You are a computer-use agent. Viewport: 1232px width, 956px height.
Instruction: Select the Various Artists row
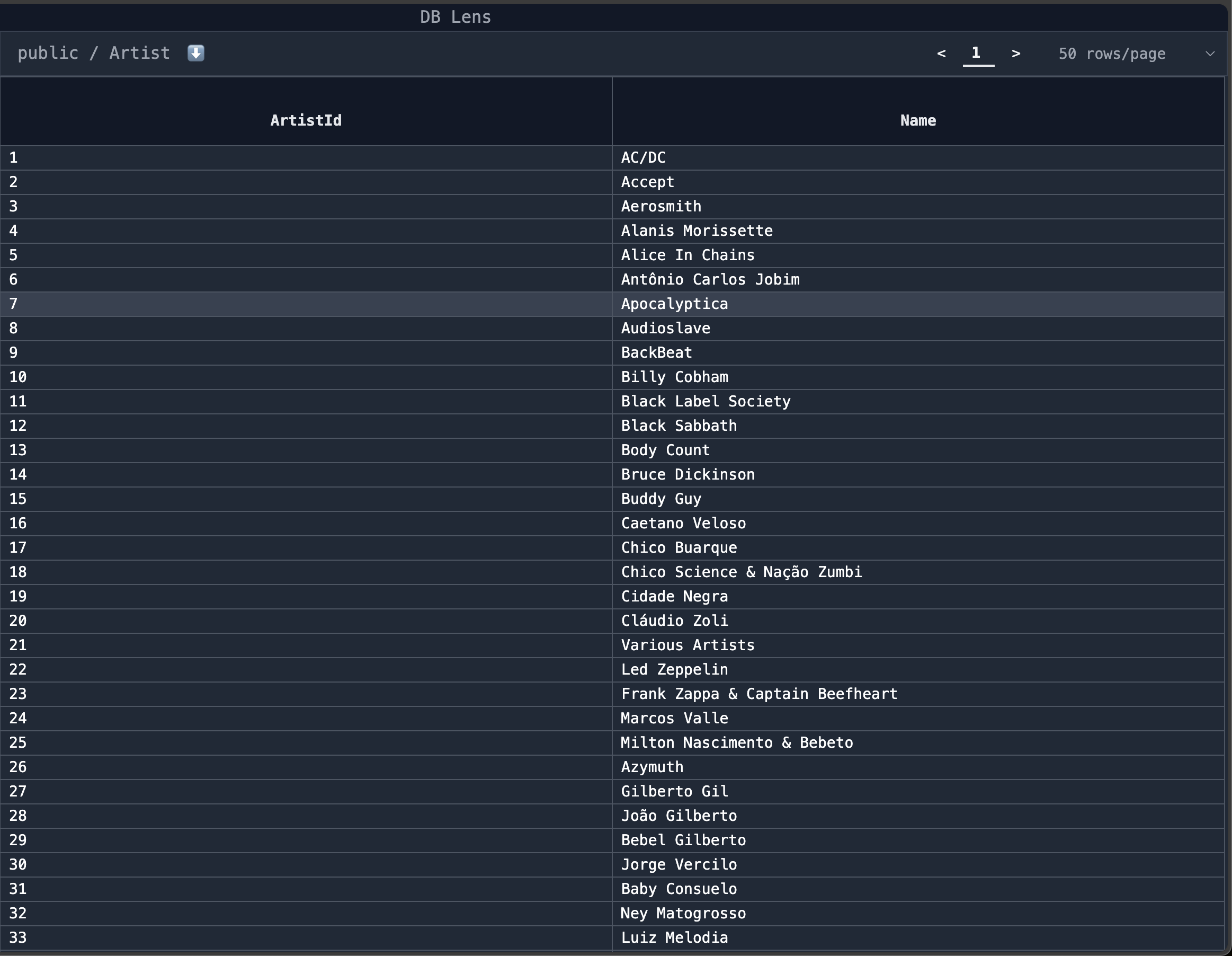pos(688,645)
